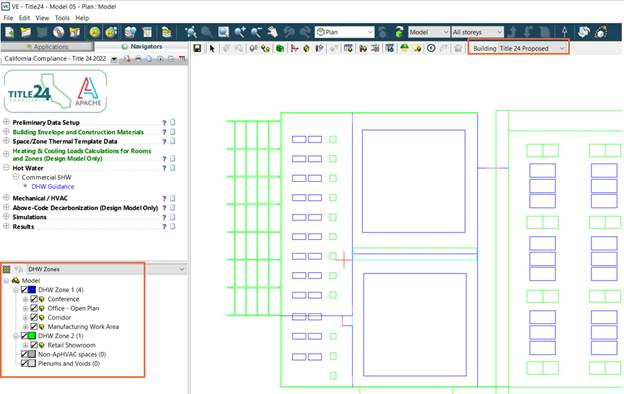Open the help question mark for Hot Water

[164, 168]
